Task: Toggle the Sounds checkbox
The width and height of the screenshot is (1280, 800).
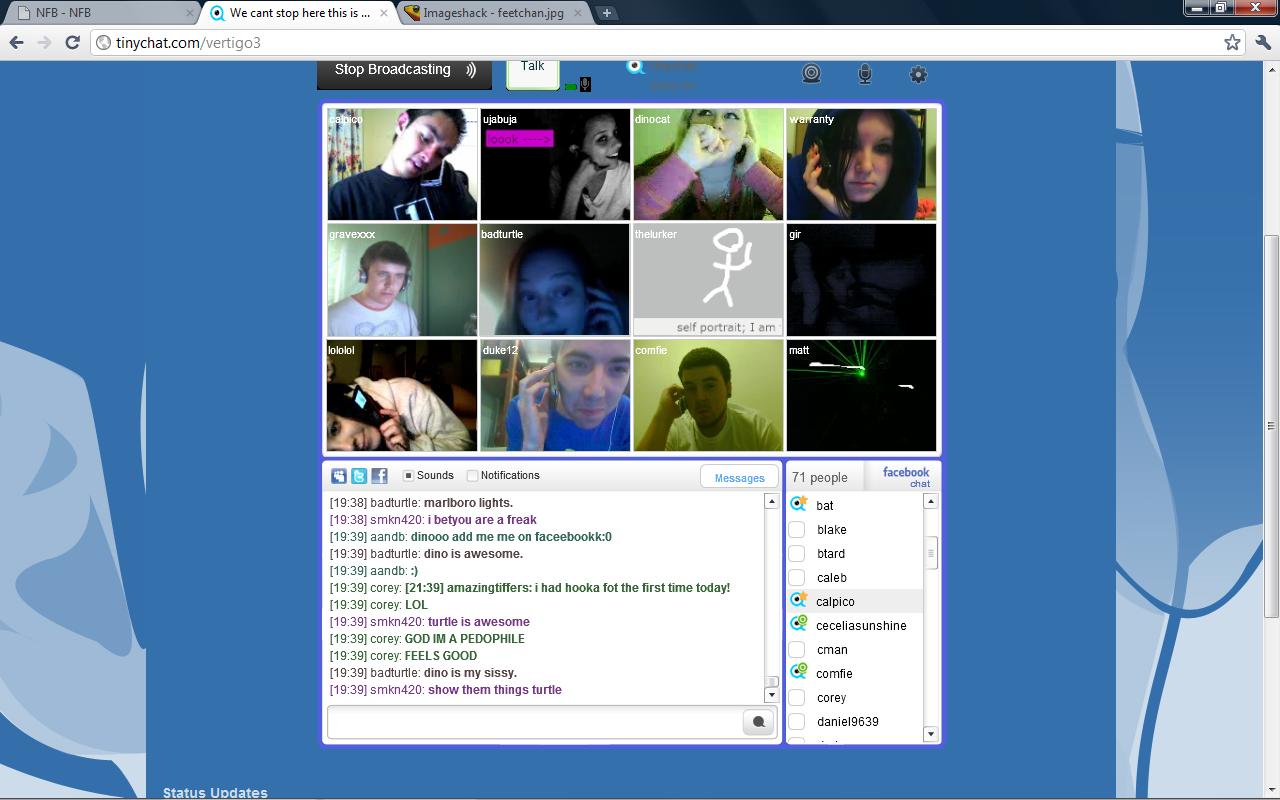Action: click(x=408, y=476)
